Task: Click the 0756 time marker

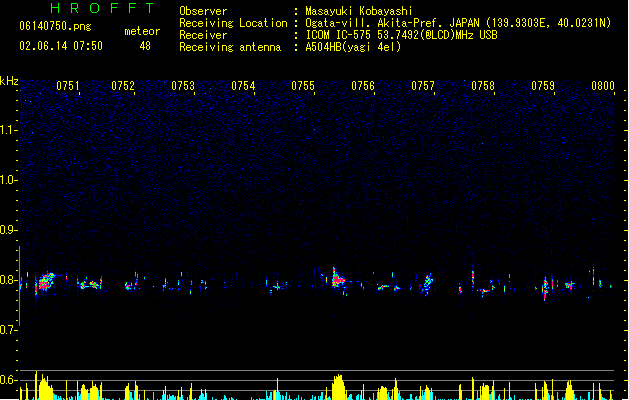Action: coord(363,86)
